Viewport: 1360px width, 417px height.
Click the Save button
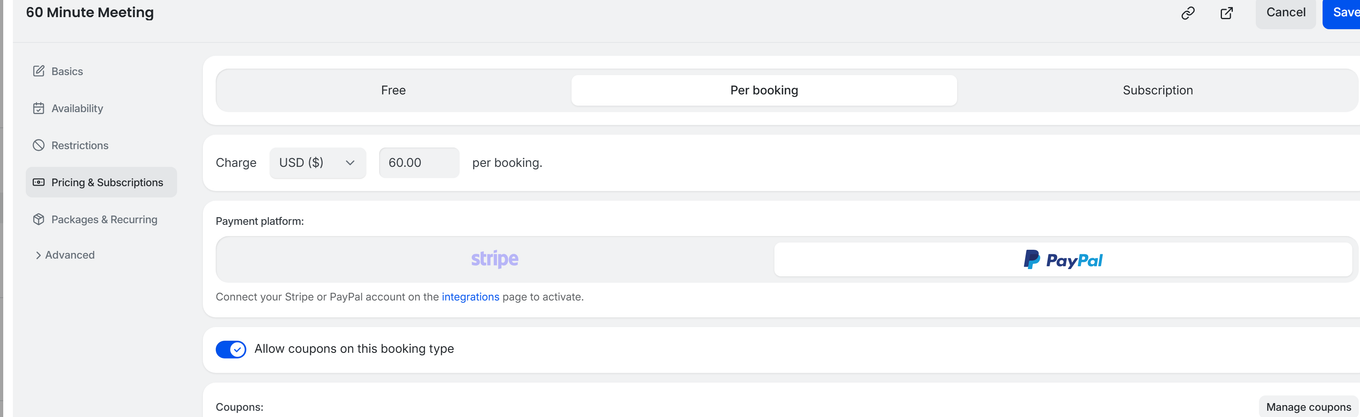1342,13
